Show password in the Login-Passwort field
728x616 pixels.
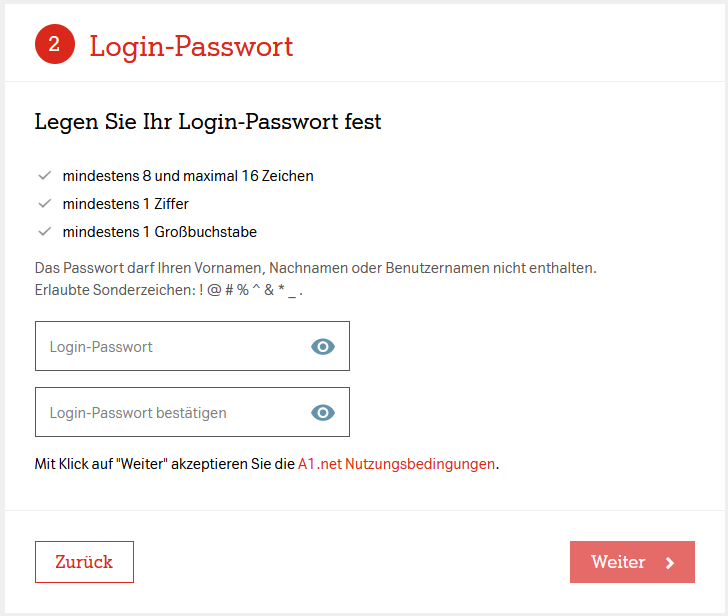pyautogui.click(x=322, y=347)
